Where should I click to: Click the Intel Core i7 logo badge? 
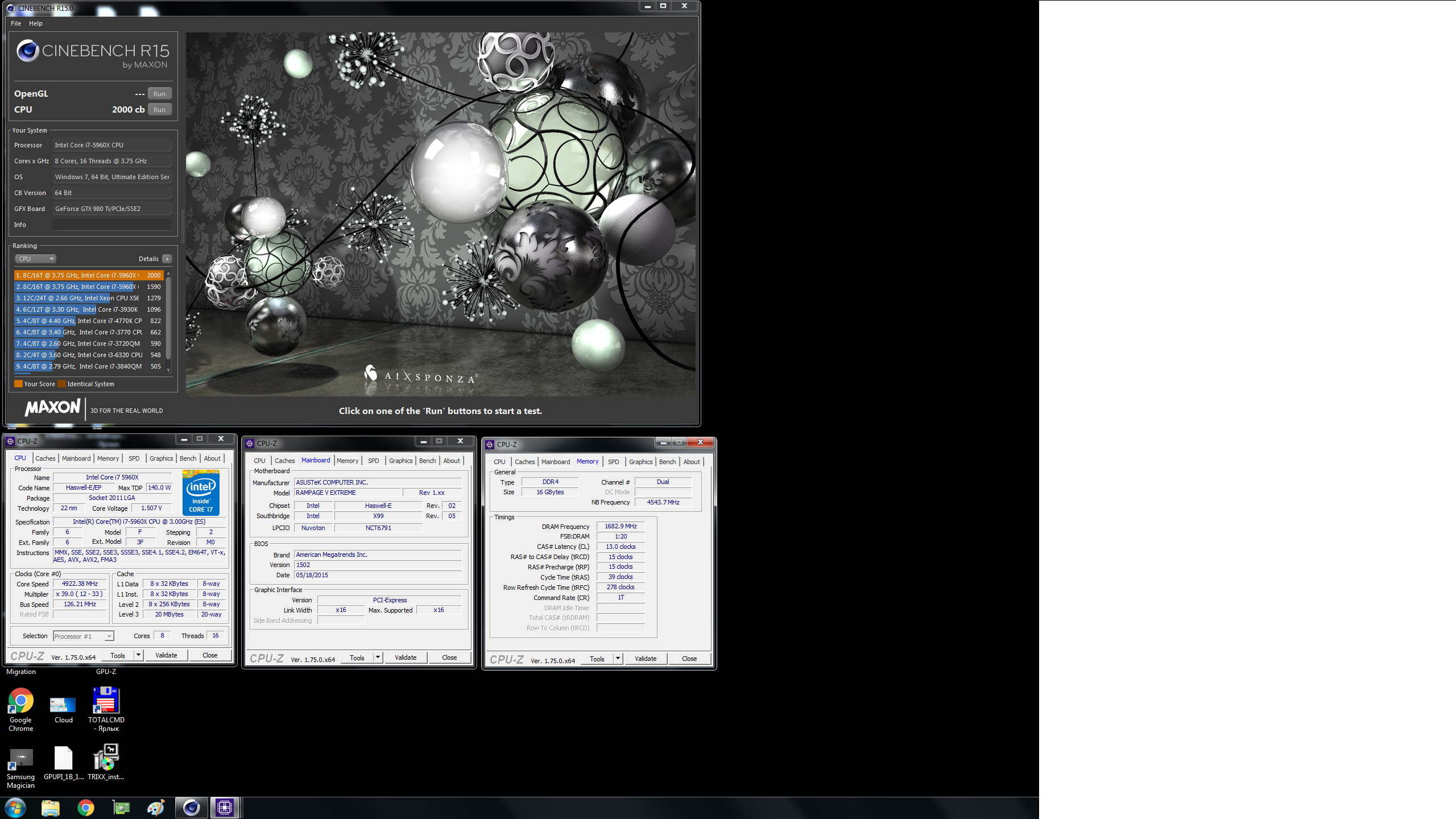201,493
